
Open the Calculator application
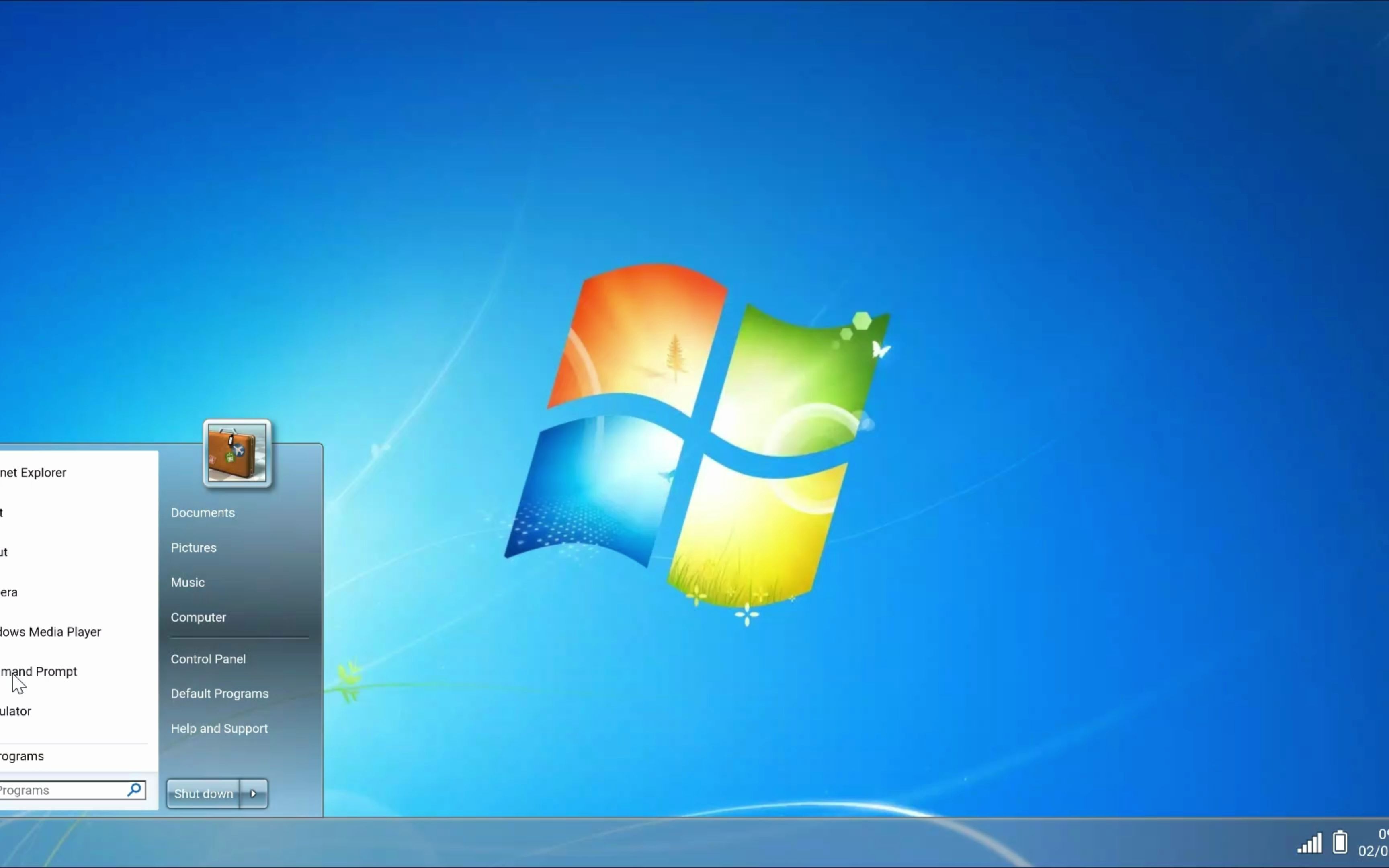(x=15, y=711)
